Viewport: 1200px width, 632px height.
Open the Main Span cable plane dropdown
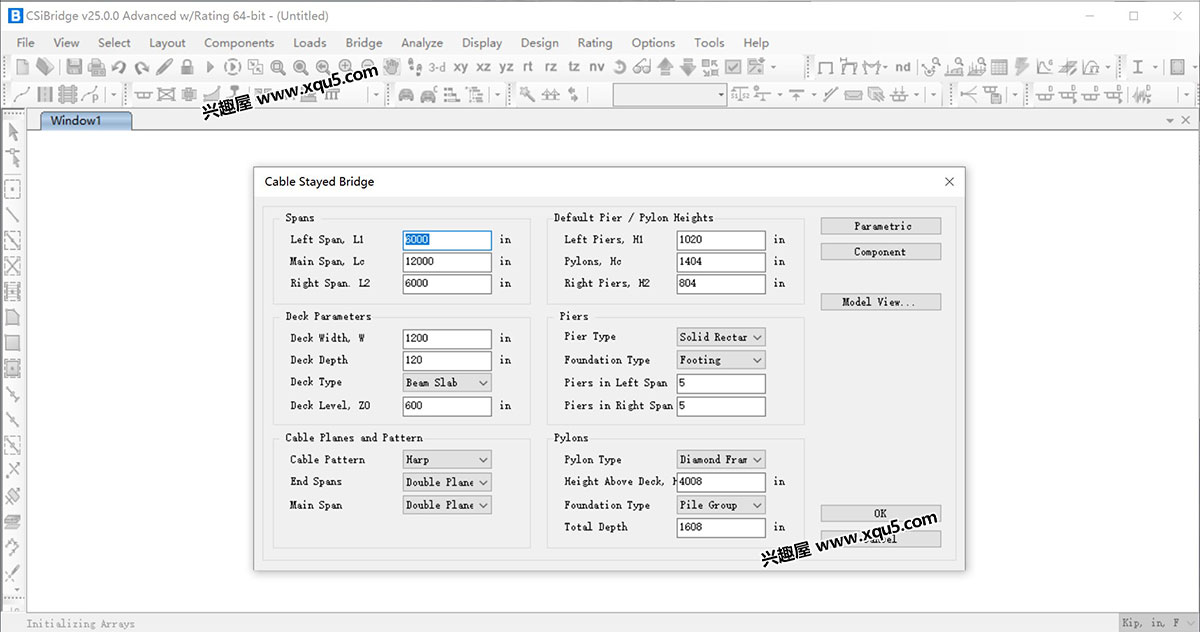pos(447,505)
